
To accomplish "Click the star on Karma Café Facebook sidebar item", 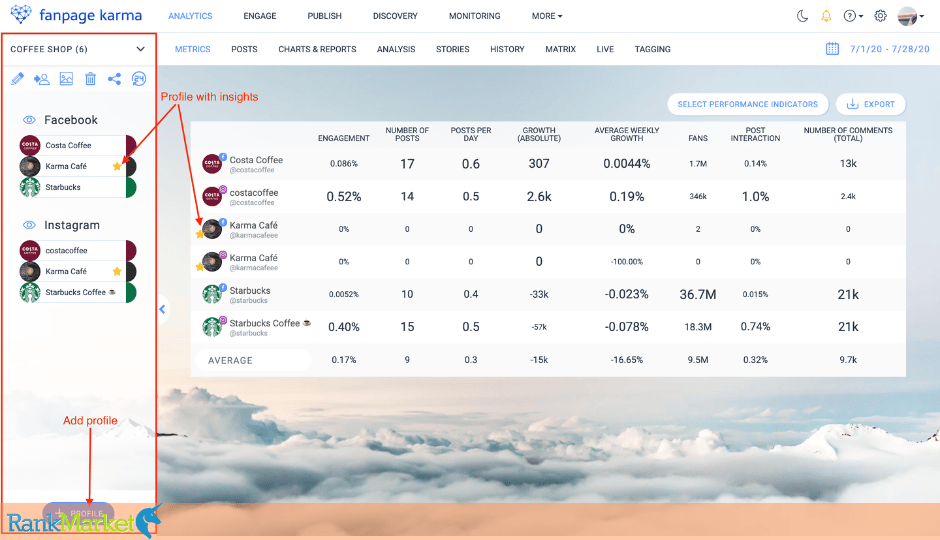I will (117, 166).
